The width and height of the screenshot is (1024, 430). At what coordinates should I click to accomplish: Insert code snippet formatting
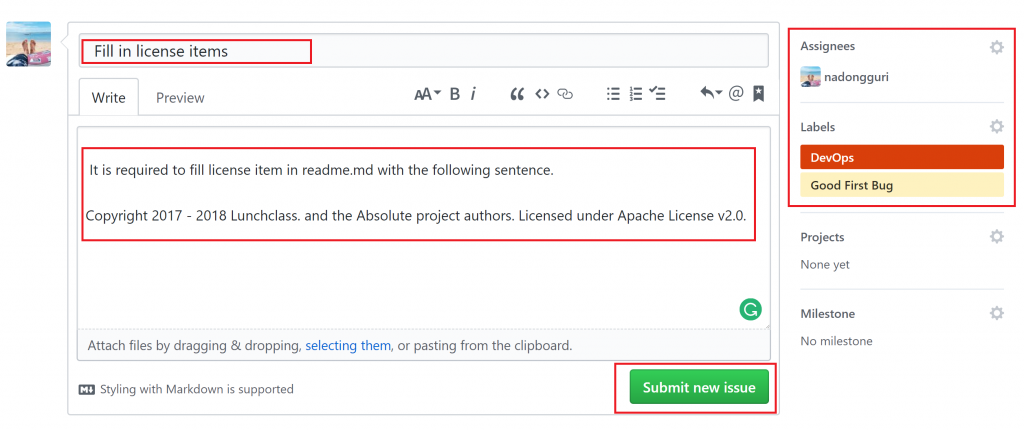click(x=542, y=94)
